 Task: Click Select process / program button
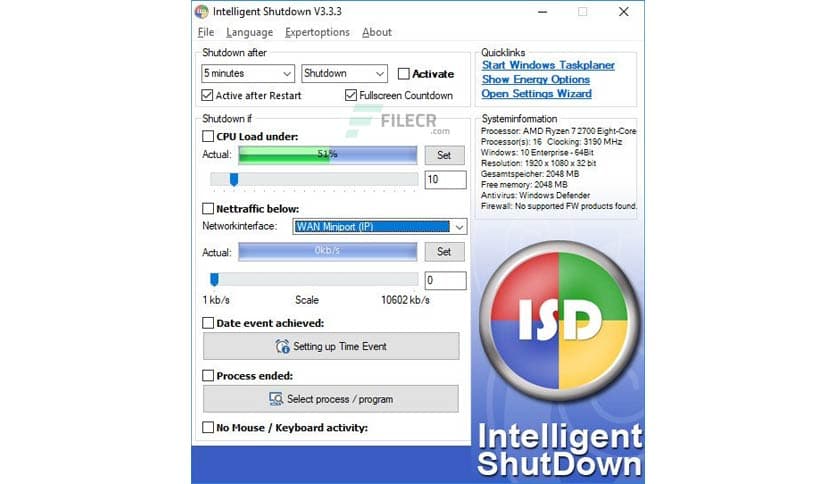[x=331, y=399]
